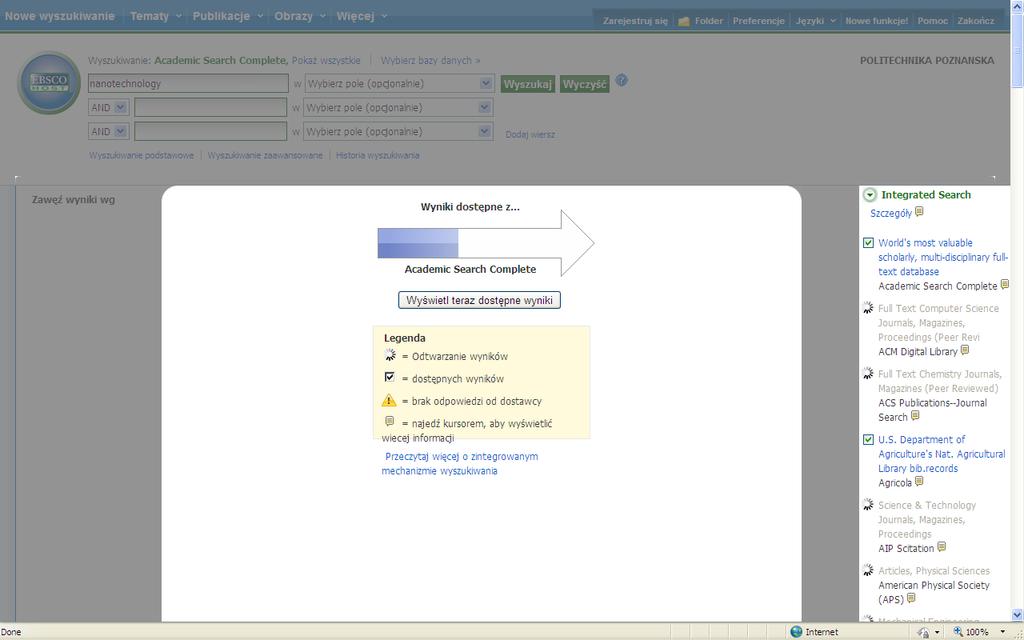Image resolution: width=1024 pixels, height=640 pixels.
Task: Open Historia wyszukiwania link
Action: point(377,155)
